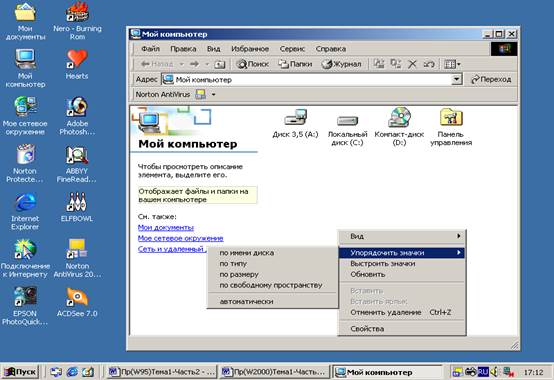Click inside the Address input field

tap(306, 79)
